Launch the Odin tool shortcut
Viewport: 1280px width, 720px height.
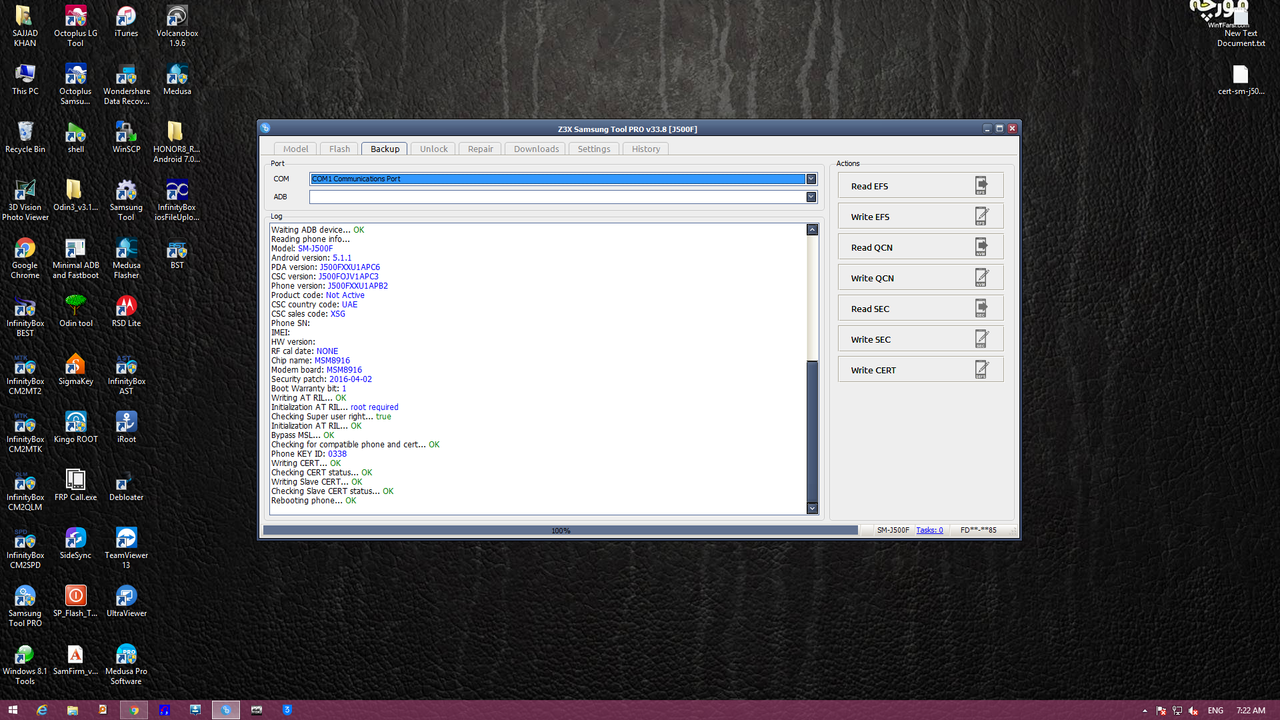75,311
